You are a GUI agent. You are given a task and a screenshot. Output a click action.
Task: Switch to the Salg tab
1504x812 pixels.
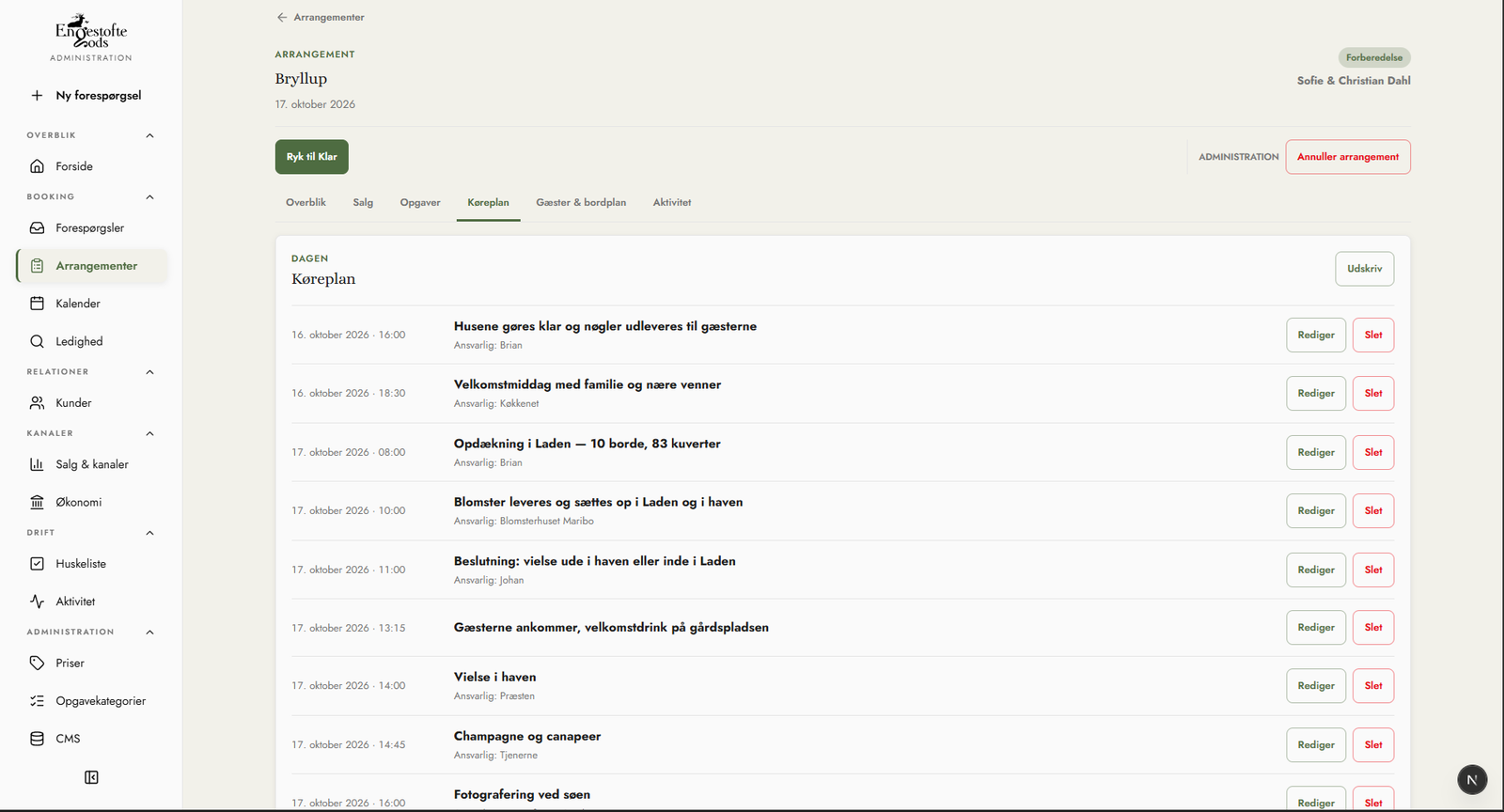coord(363,202)
